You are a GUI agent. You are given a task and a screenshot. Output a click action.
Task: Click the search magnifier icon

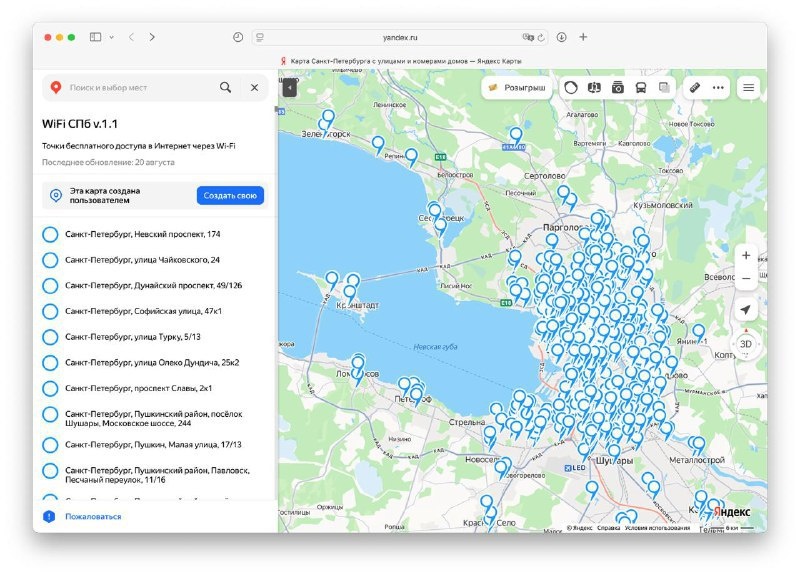226,87
